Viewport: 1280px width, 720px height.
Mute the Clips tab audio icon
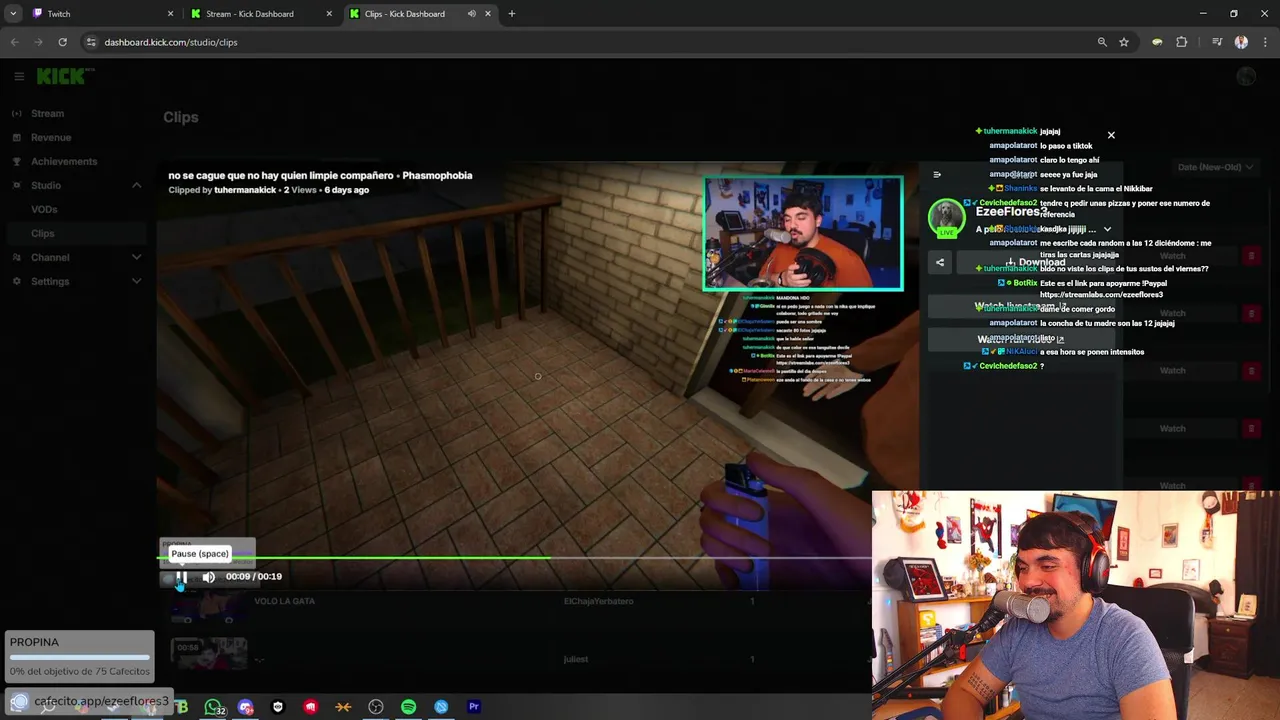472,14
